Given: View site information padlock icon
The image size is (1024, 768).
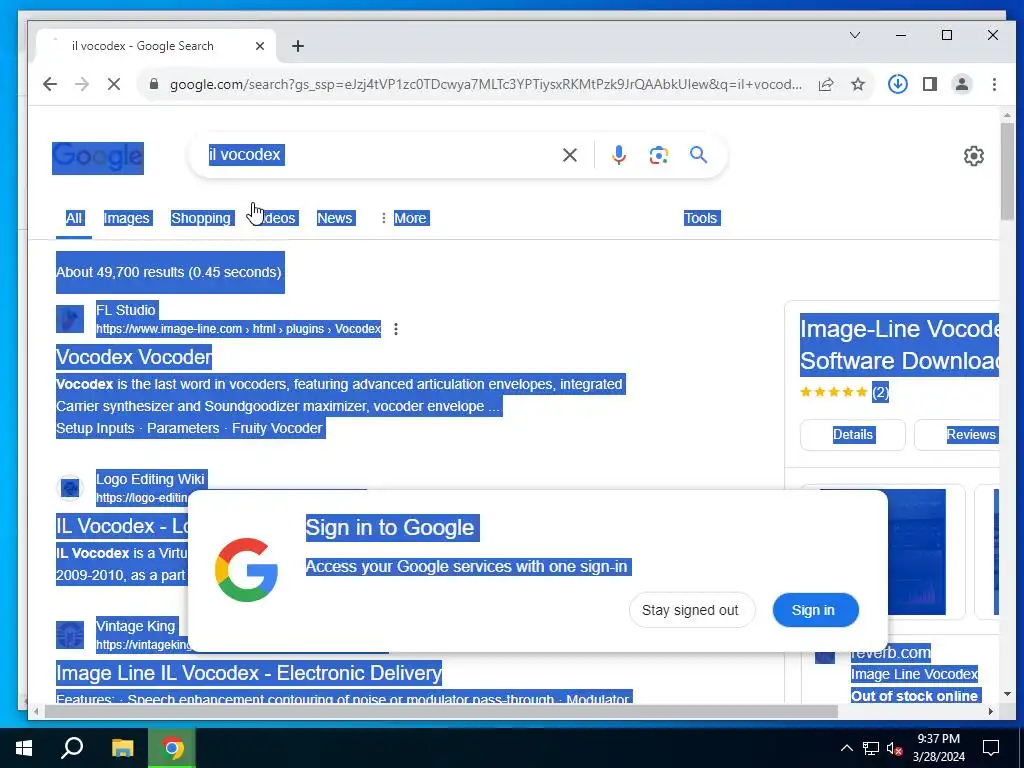Looking at the screenshot, I should pos(154,84).
